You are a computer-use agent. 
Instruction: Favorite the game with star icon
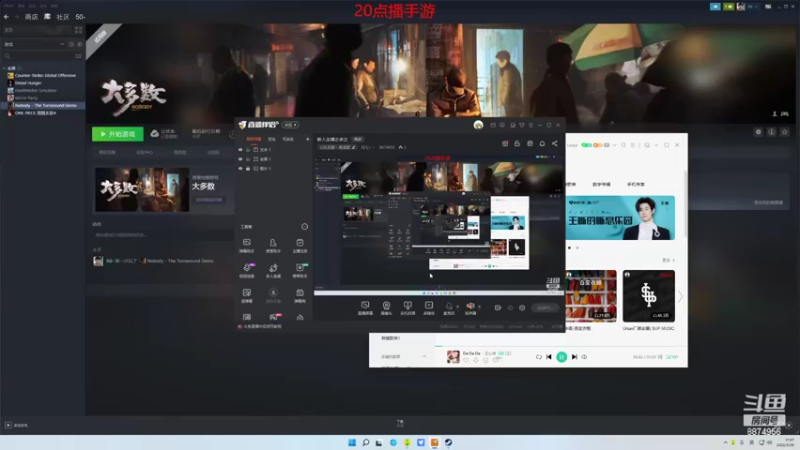click(785, 132)
